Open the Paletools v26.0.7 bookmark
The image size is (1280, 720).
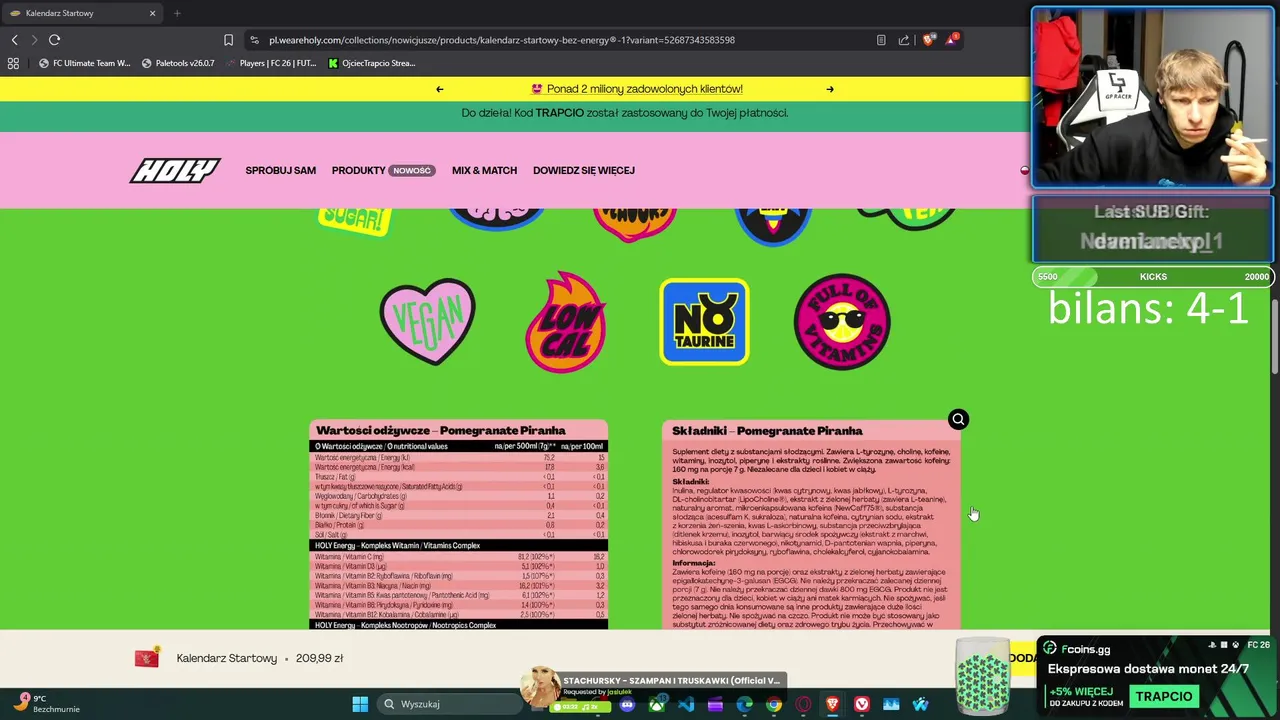pyautogui.click(x=178, y=63)
